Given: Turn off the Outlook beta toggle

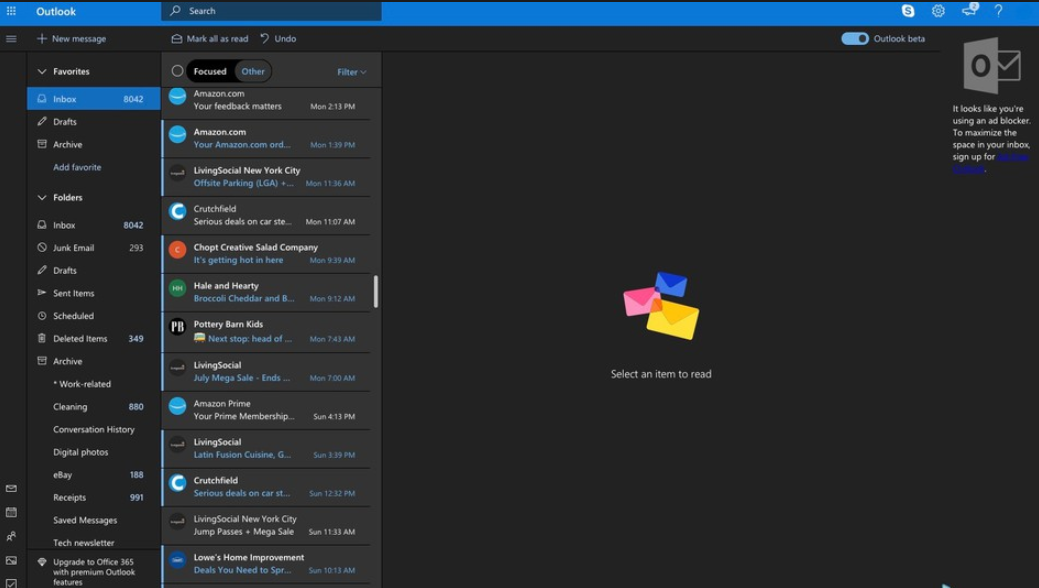Looking at the screenshot, I should point(855,39).
